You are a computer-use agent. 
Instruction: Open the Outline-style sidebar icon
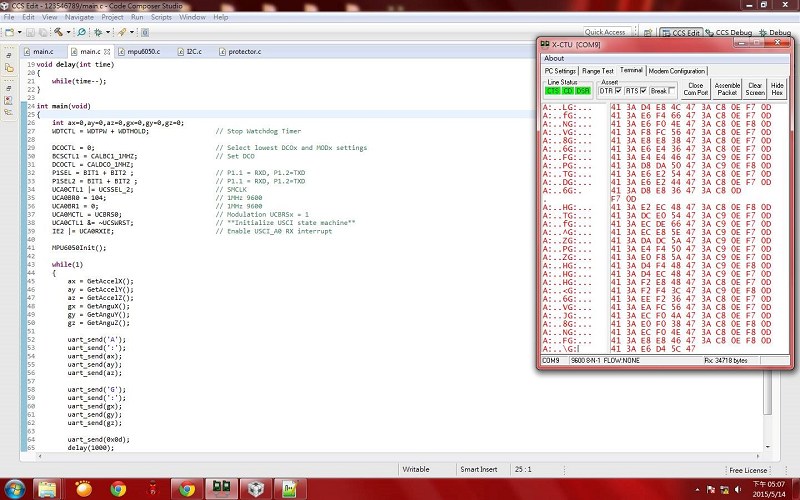click(x=9, y=112)
